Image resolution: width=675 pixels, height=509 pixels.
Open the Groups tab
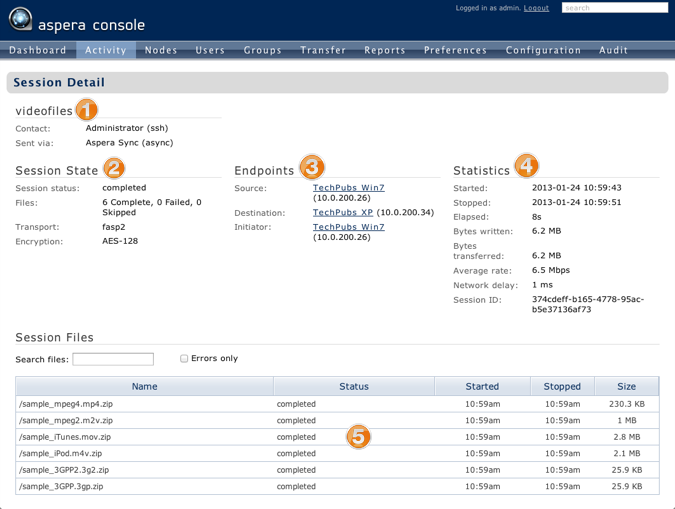tap(263, 50)
